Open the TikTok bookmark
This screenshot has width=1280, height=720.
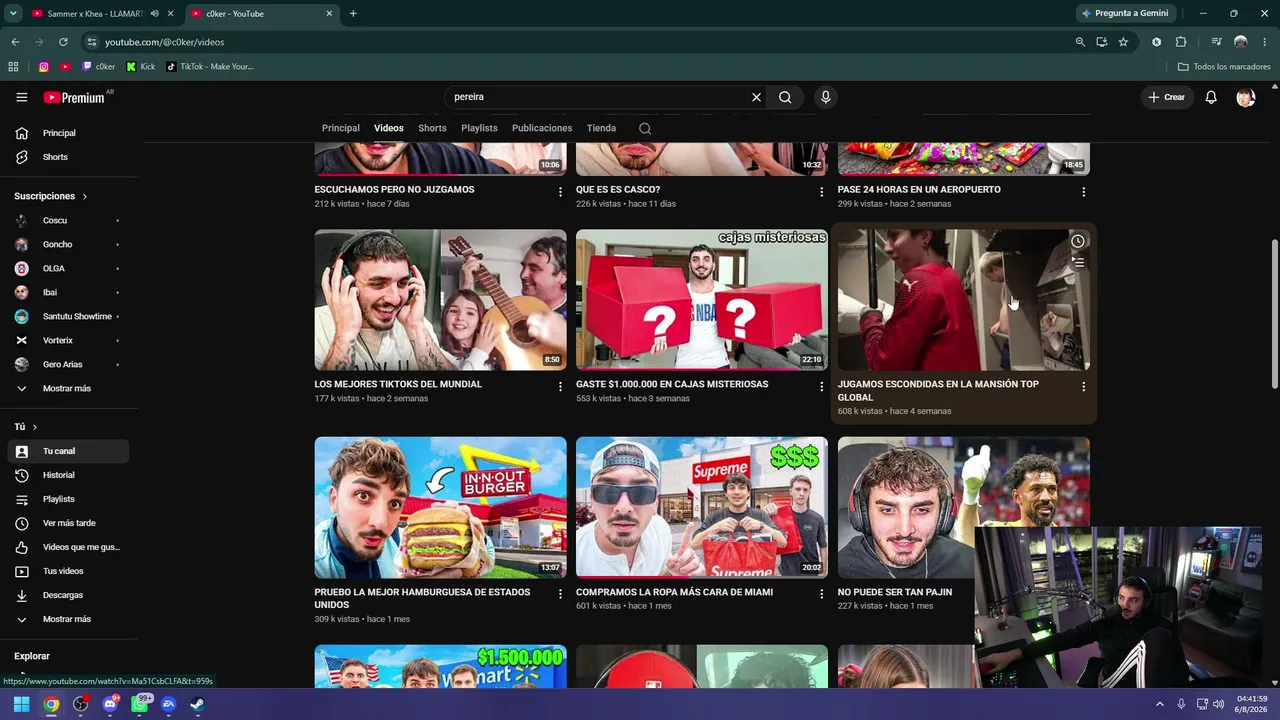click(x=209, y=67)
